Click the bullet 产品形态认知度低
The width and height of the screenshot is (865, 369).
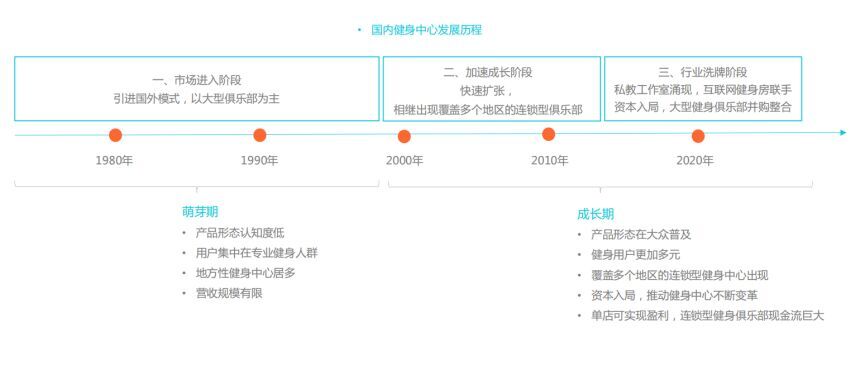pyautogui.click(x=240, y=233)
